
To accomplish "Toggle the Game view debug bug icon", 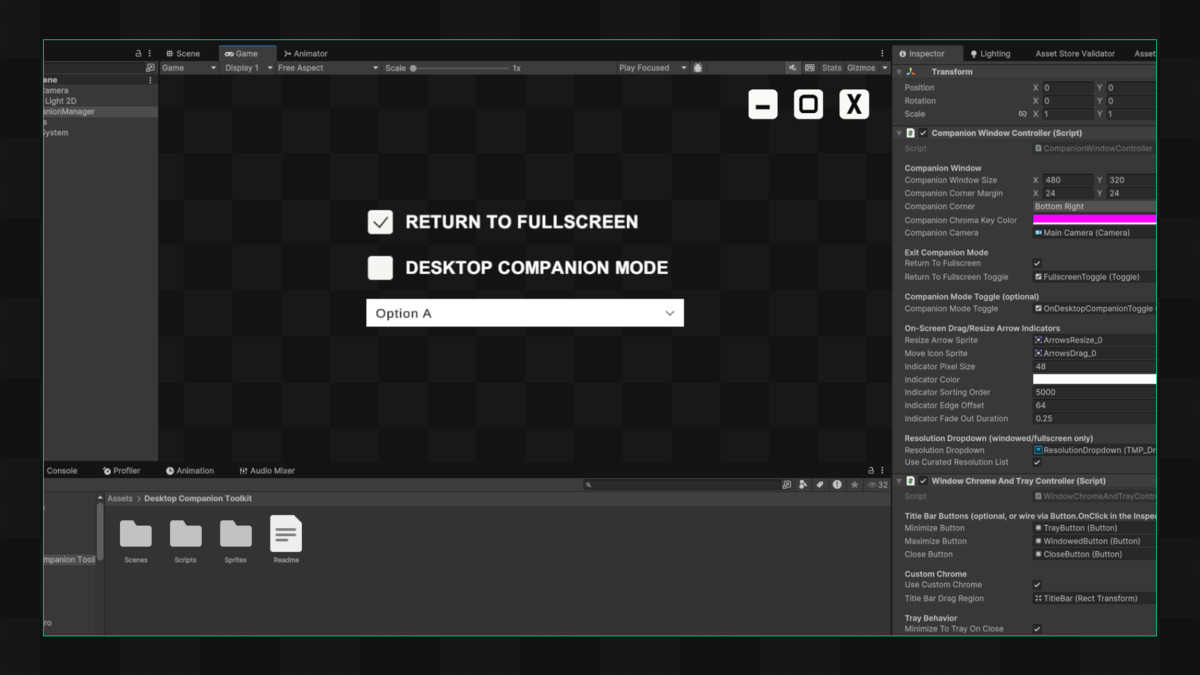I will pyautogui.click(x=698, y=68).
